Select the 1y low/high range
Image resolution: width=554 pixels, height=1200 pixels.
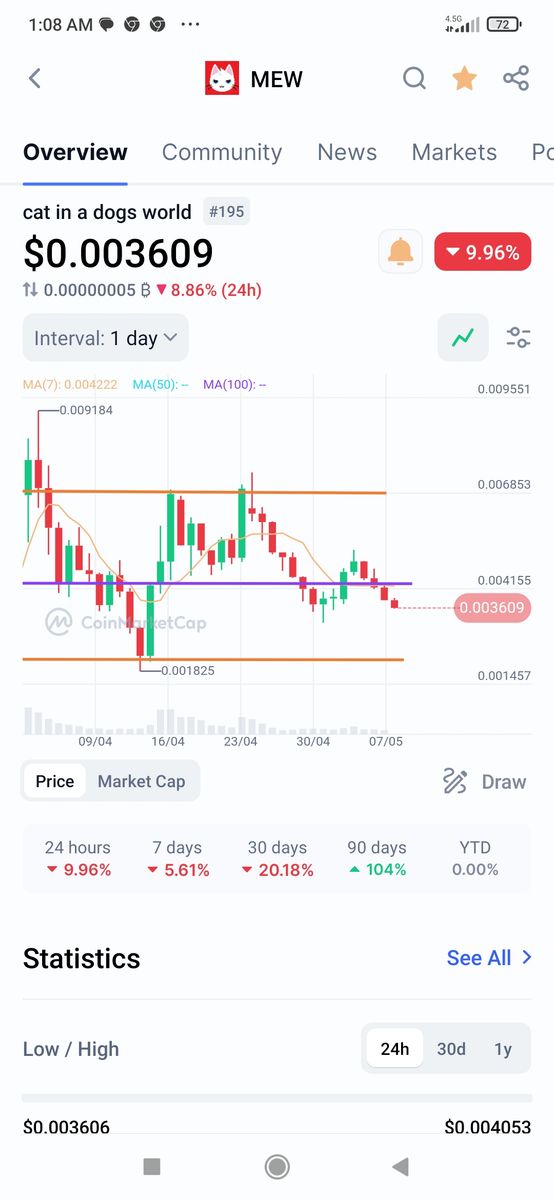[503, 1049]
